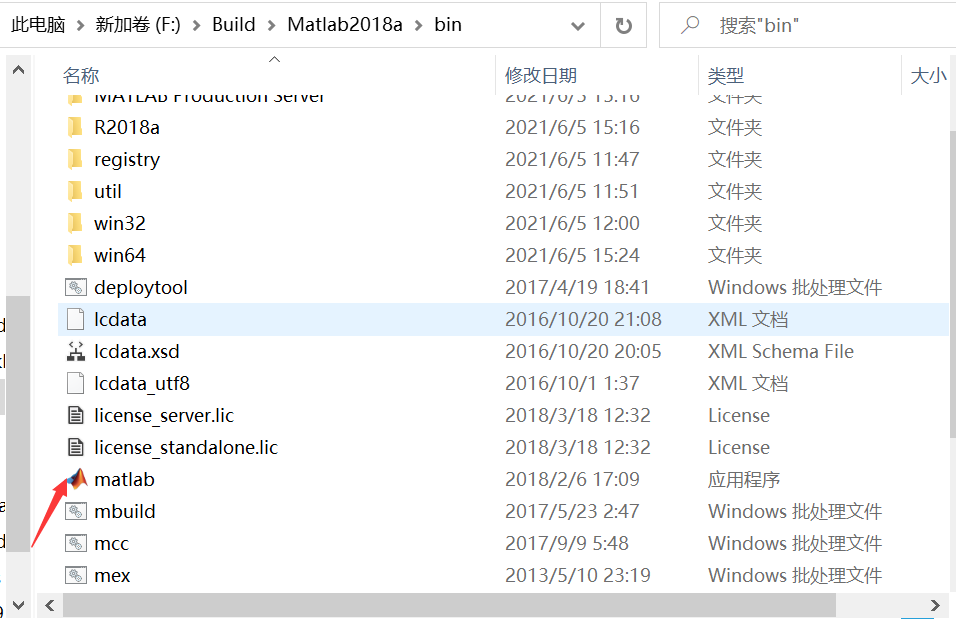Click the mex batch file icon
Screen dimensions: 956x619
(76, 575)
